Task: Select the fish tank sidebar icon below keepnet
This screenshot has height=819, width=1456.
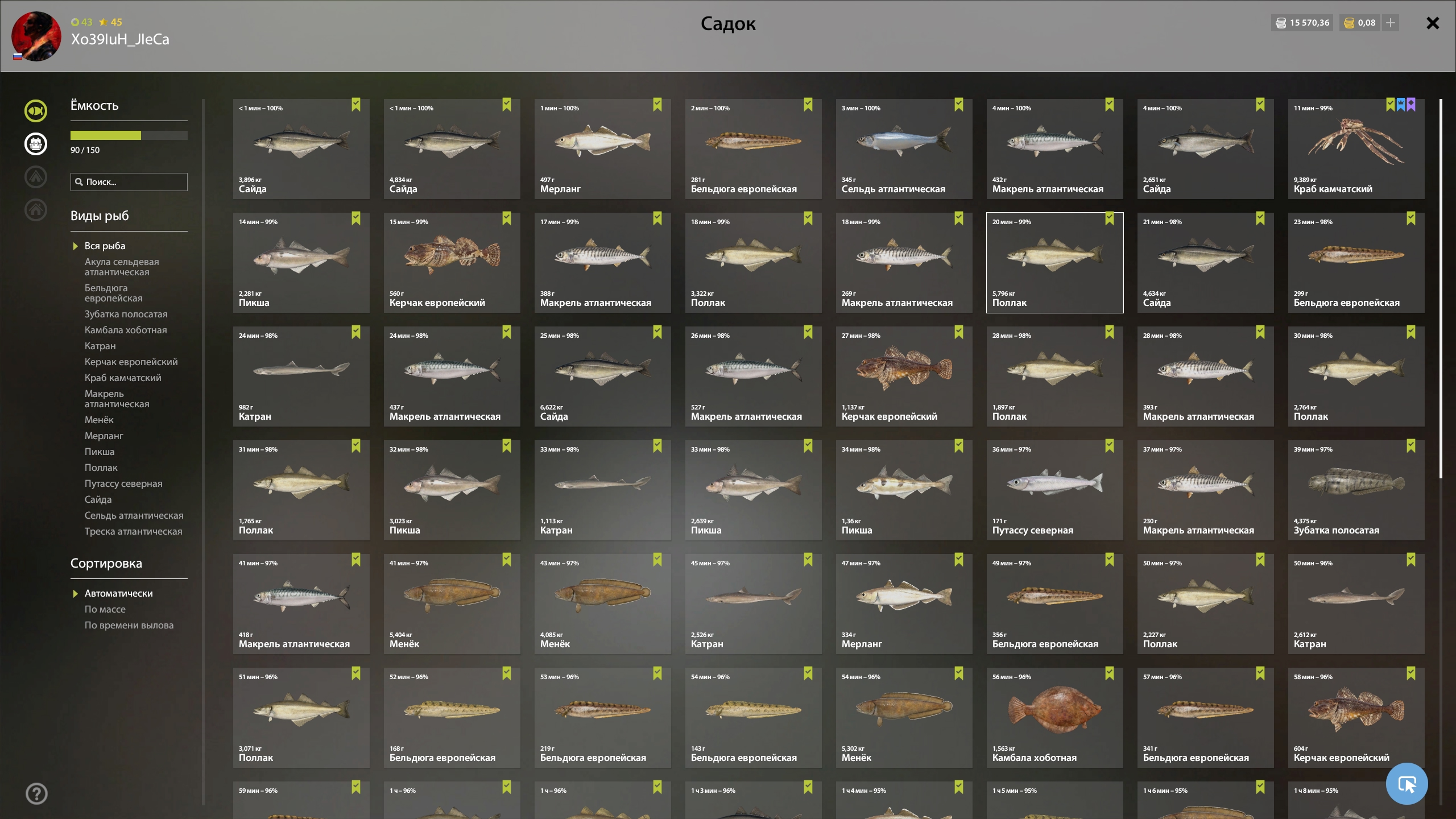Action: tap(36, 144)
